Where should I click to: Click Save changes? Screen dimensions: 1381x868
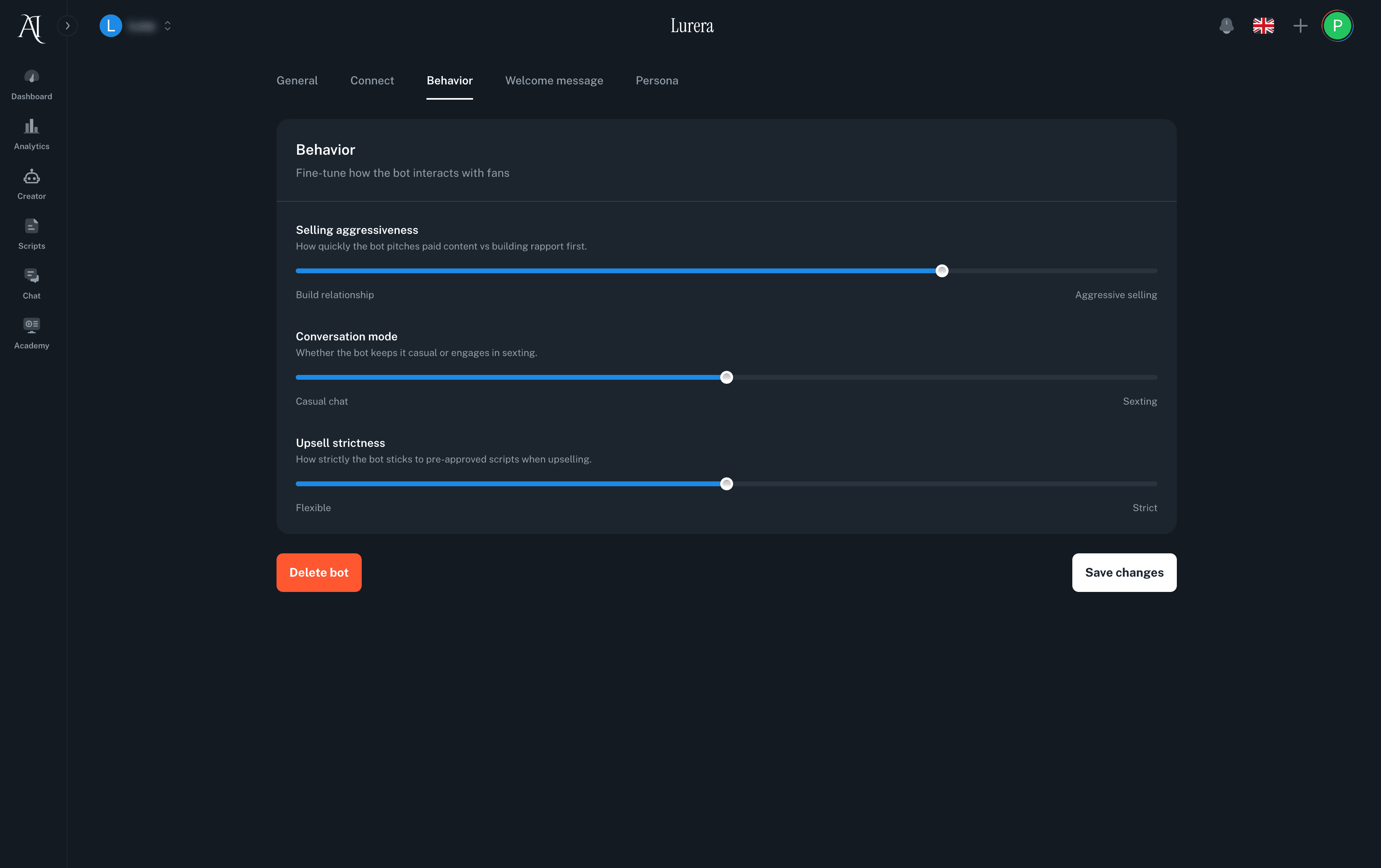[x=1123, y=572]
